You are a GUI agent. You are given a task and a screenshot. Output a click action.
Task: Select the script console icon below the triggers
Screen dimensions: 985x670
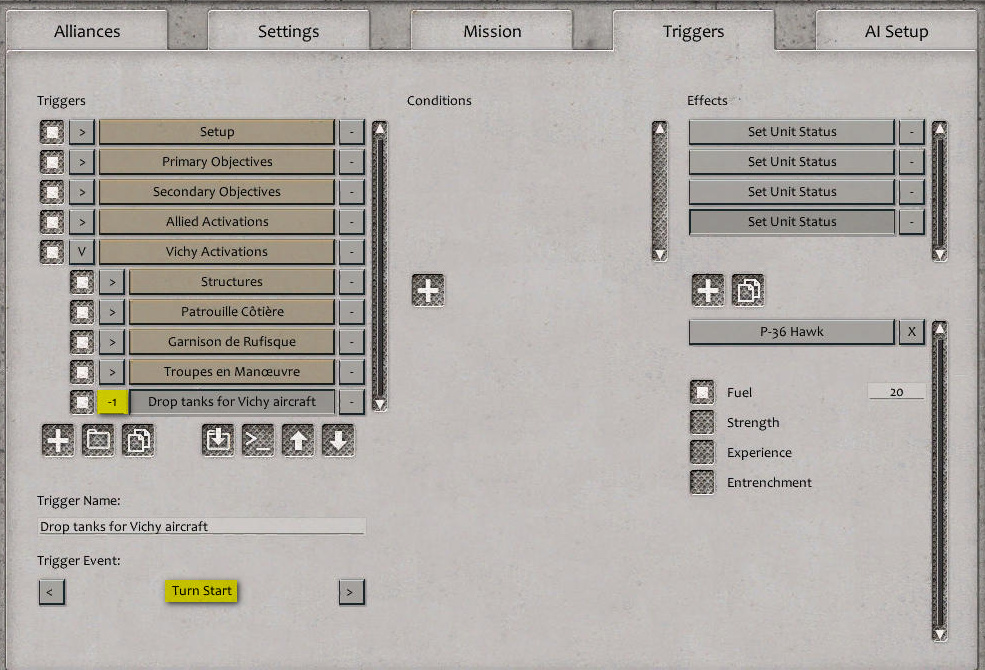(257, 440)
